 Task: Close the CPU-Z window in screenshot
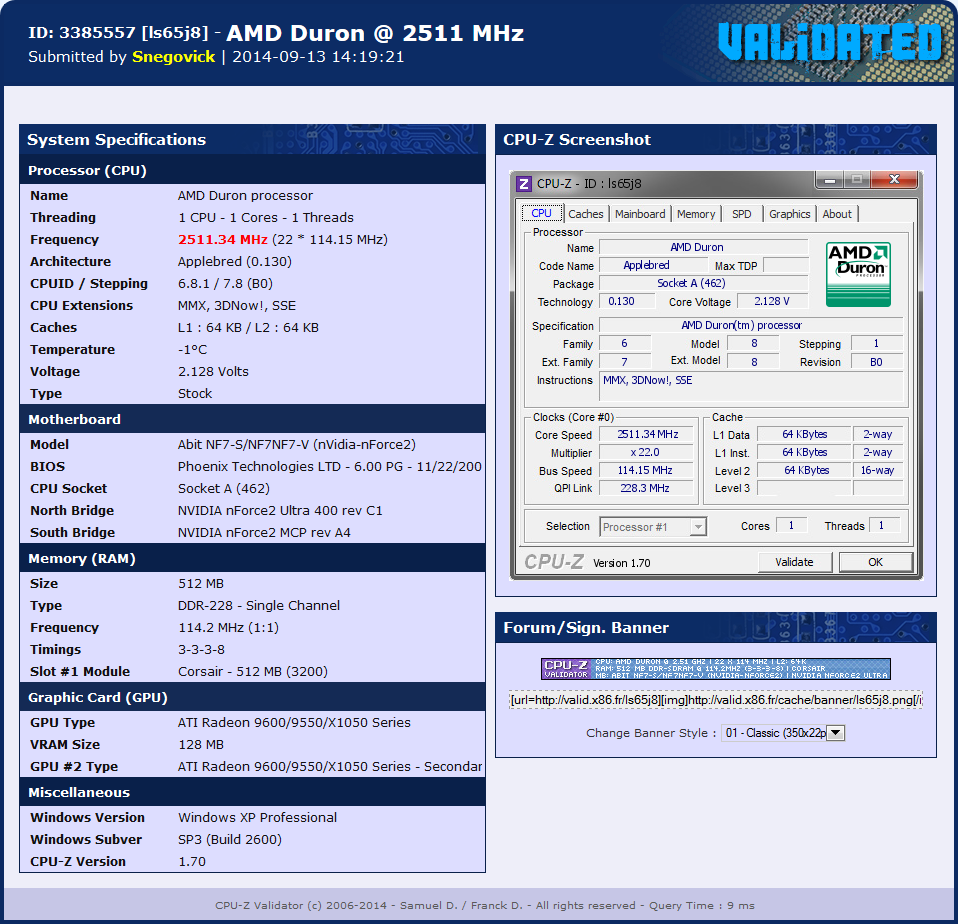[x=894, y=180]
